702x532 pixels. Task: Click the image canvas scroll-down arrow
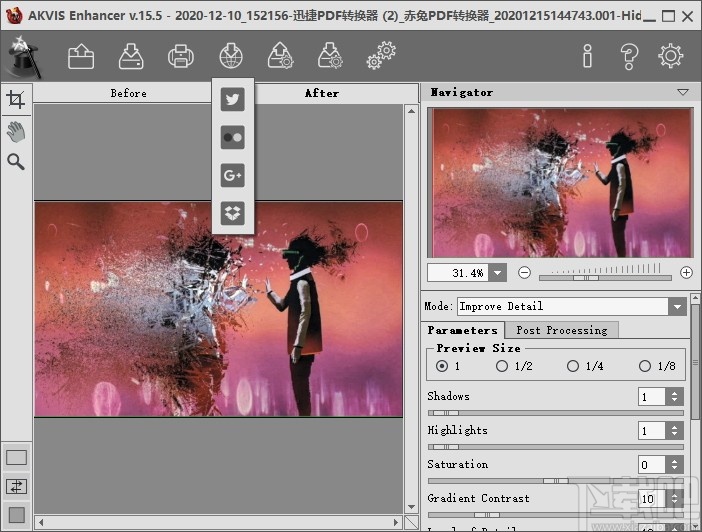pos(411,507)
